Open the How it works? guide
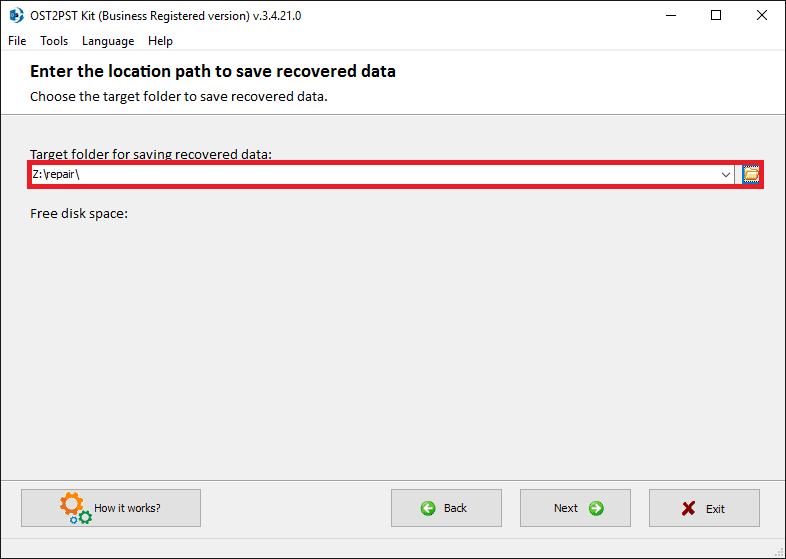The image size is (786, 559). pos(111,508)
